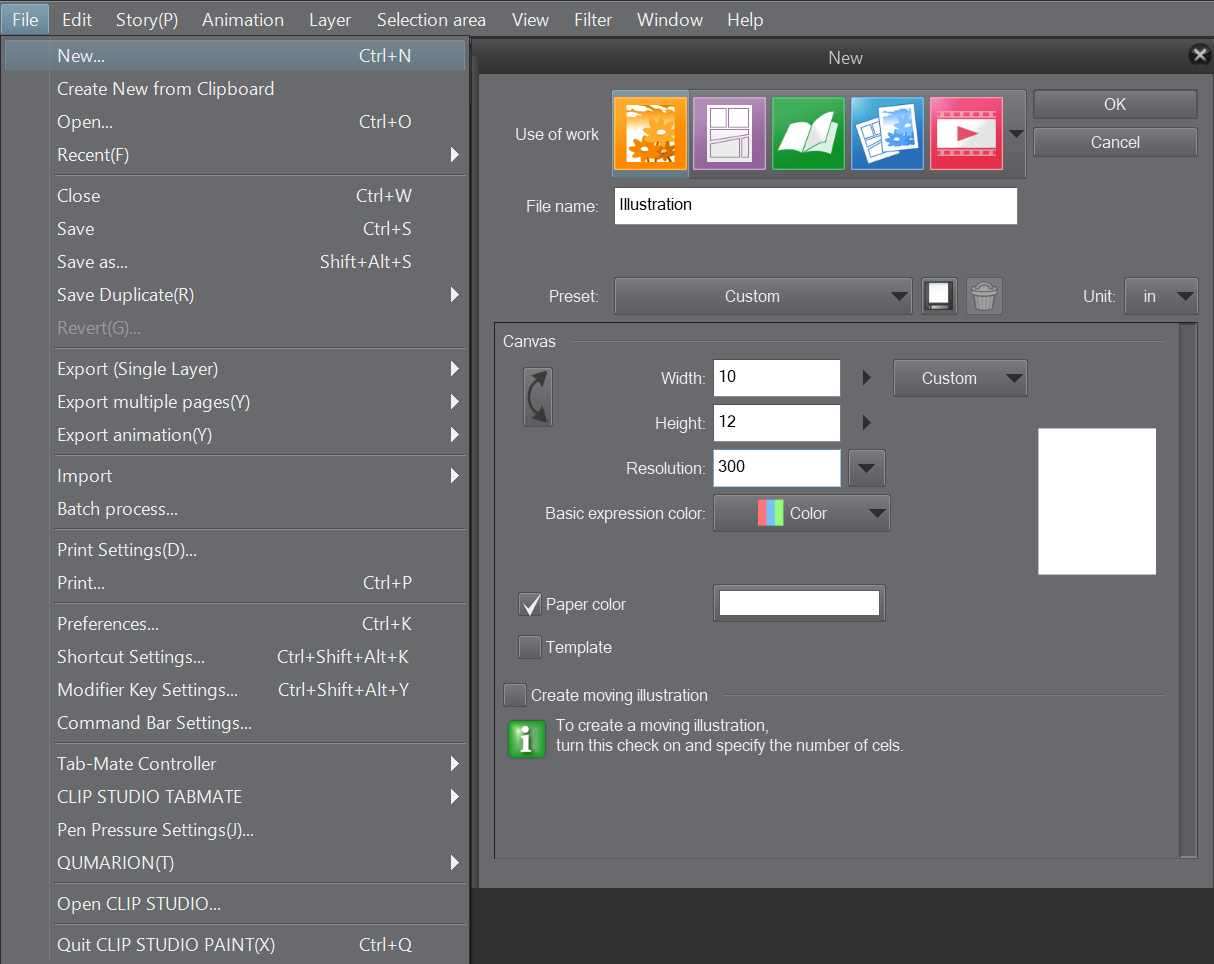Screen dimensions: 1214x964
Task: Select Create New from Clipboard
Action: (x=235, y=89)
